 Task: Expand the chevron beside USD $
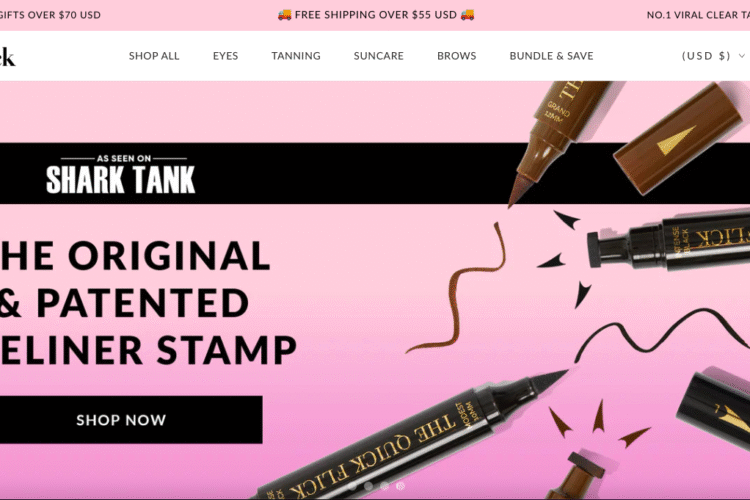pos(742,56)
